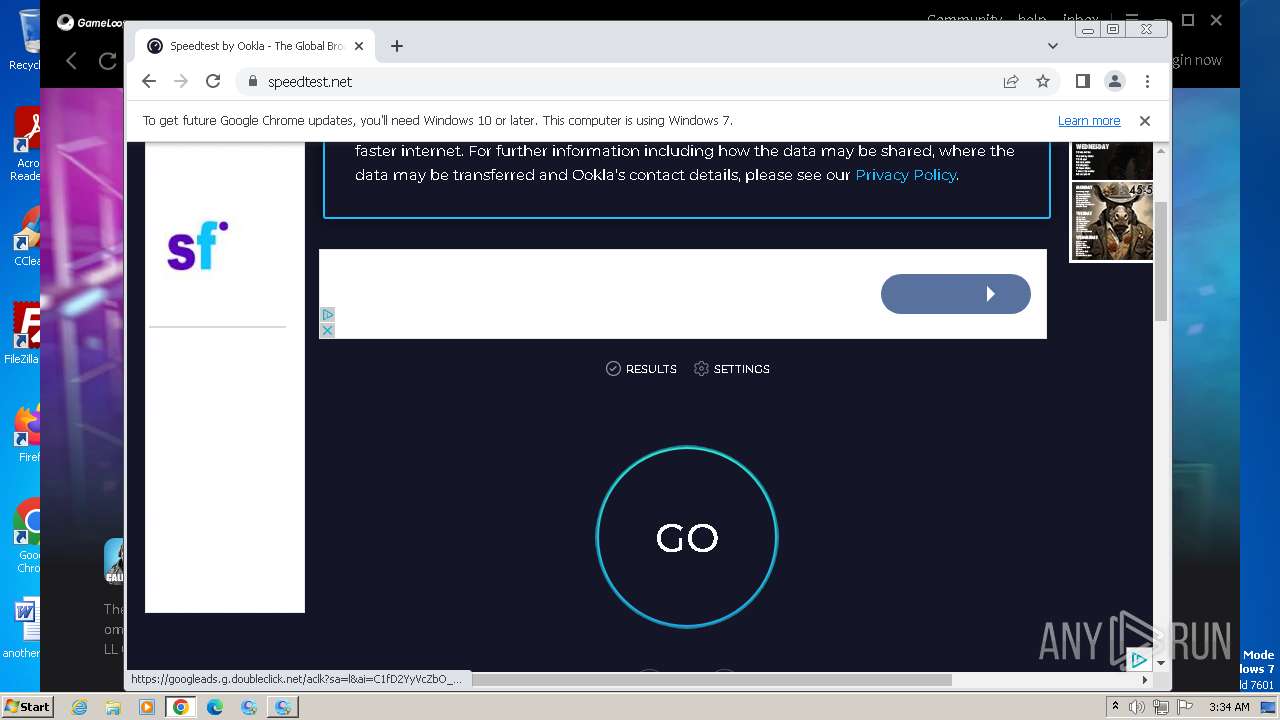This screenshot has width=1280, height=720.
Task: Open Google Chrome desktop shortcut
Action: click(28, 537)
